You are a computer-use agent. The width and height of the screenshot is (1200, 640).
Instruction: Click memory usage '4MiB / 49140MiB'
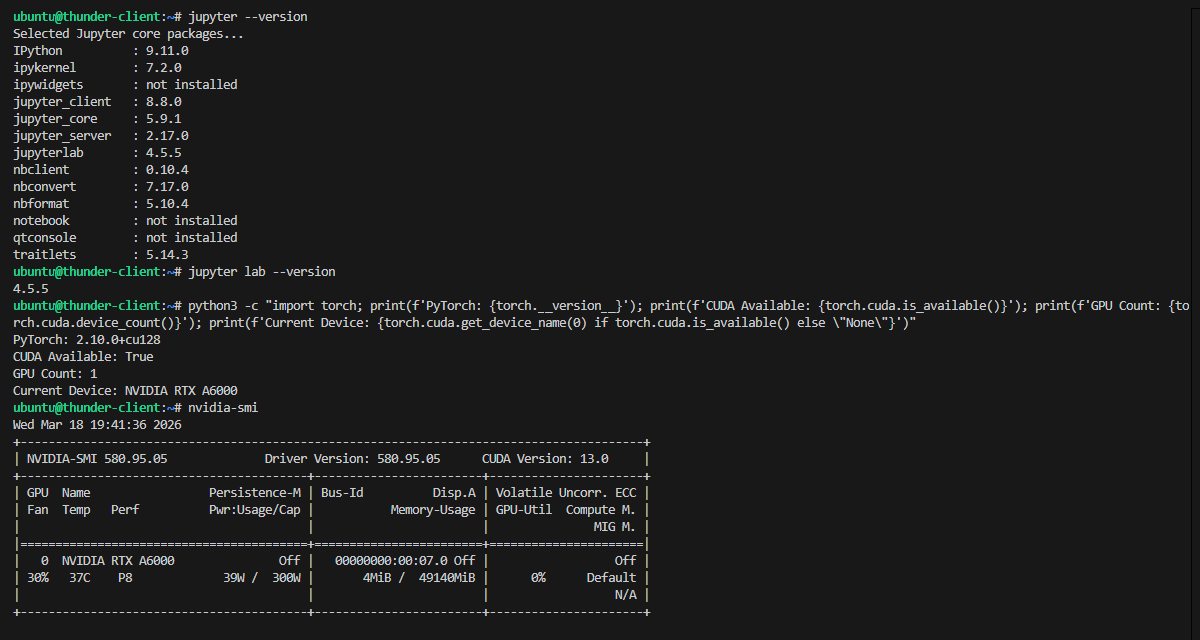[x=419, y=578]
